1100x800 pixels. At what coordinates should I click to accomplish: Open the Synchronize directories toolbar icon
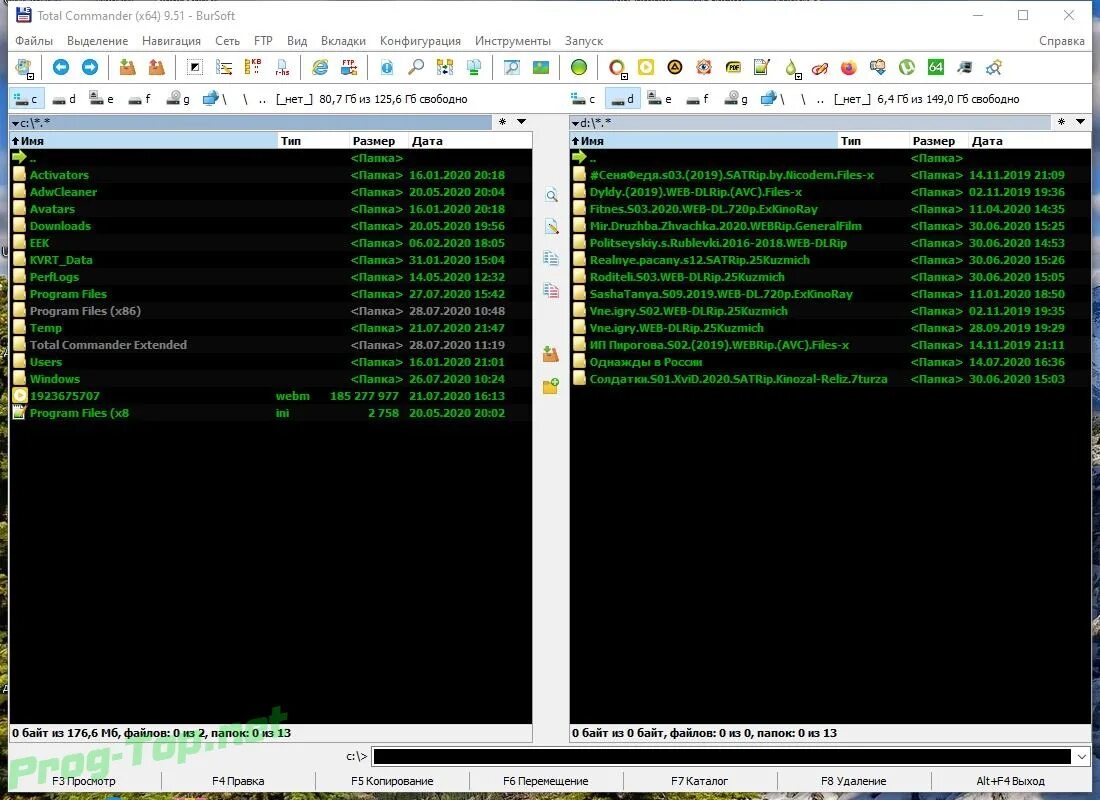(445, 67)
